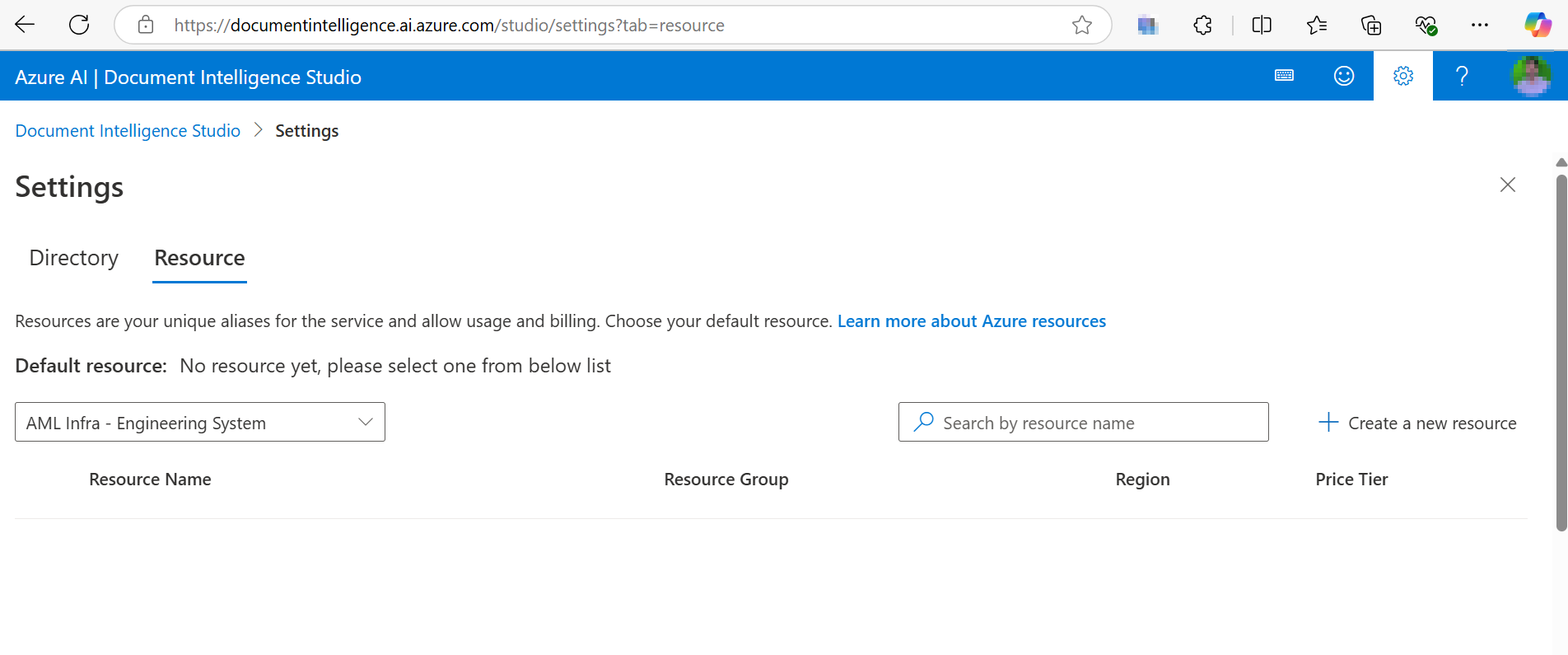Reload the page with the refresh icon
The image size is (1568, 655).
tap(79, 25)
